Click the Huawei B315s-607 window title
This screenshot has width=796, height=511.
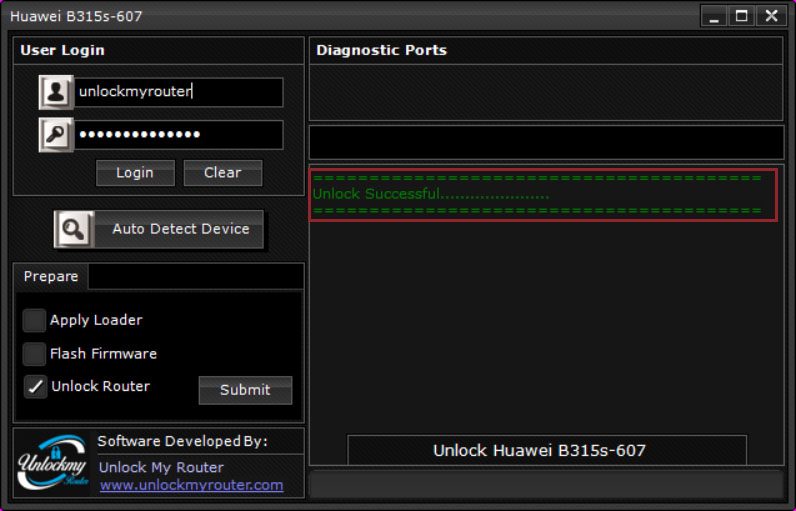[x=76, y=16]
